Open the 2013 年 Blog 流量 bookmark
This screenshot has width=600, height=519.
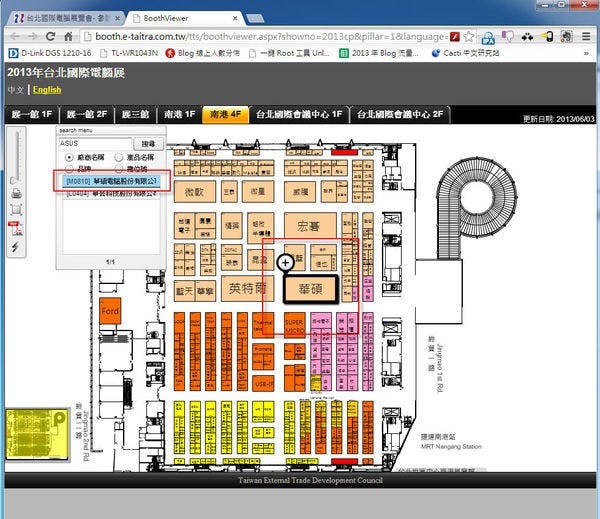tap(379, 53)
